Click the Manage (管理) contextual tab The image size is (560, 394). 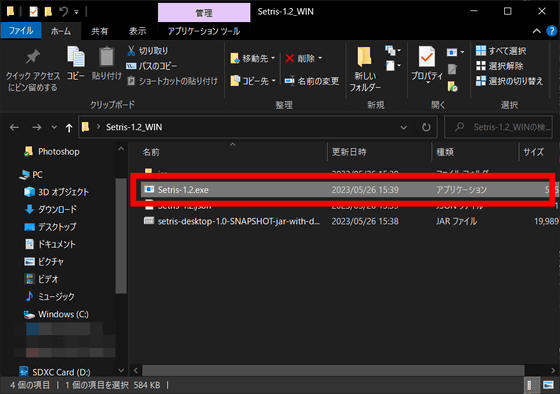coord(204,13)
